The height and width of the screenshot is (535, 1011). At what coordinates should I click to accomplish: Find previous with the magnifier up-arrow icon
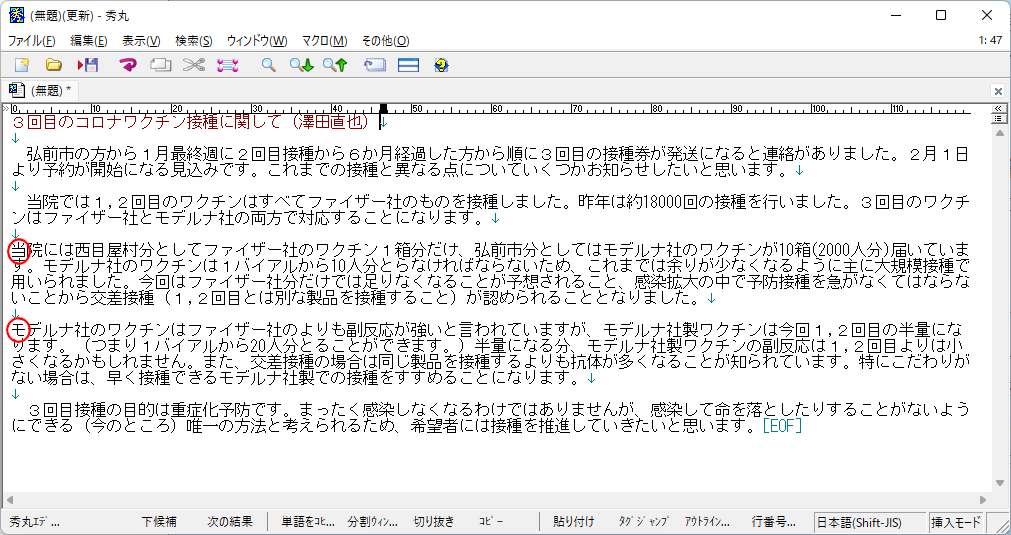pos(335,65)
